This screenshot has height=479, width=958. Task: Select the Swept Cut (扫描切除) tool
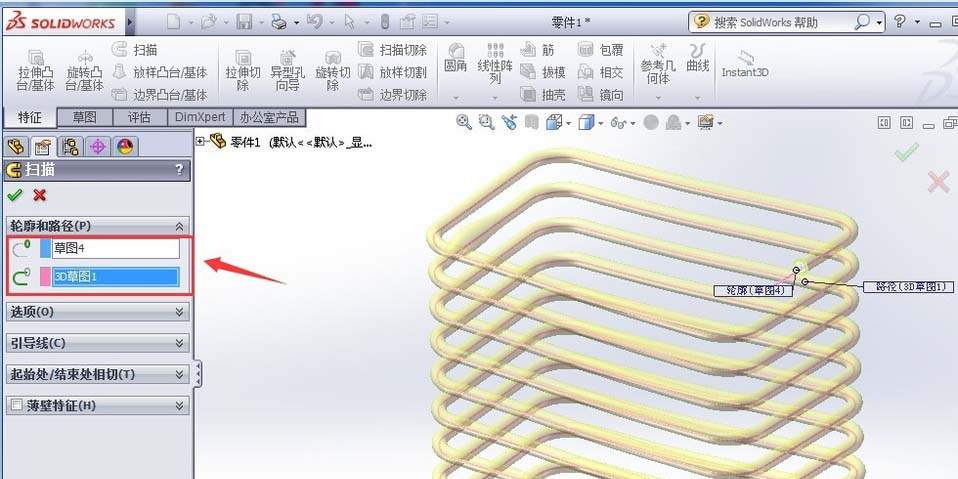392,49
